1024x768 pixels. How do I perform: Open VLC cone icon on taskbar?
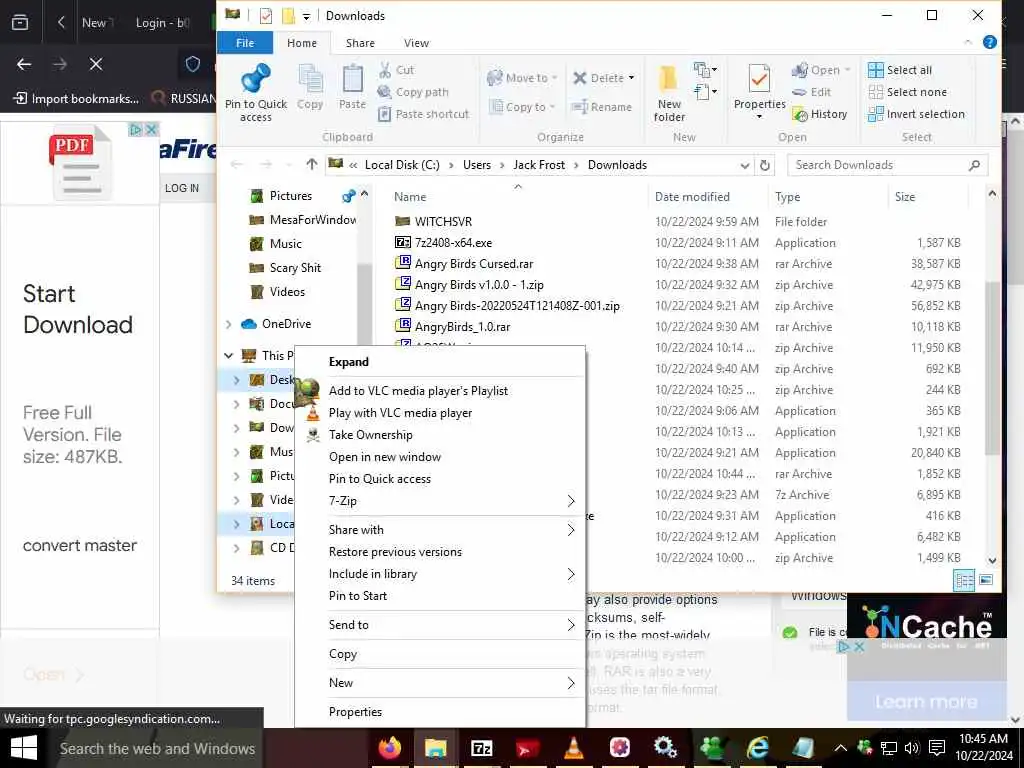coord(573,748)
